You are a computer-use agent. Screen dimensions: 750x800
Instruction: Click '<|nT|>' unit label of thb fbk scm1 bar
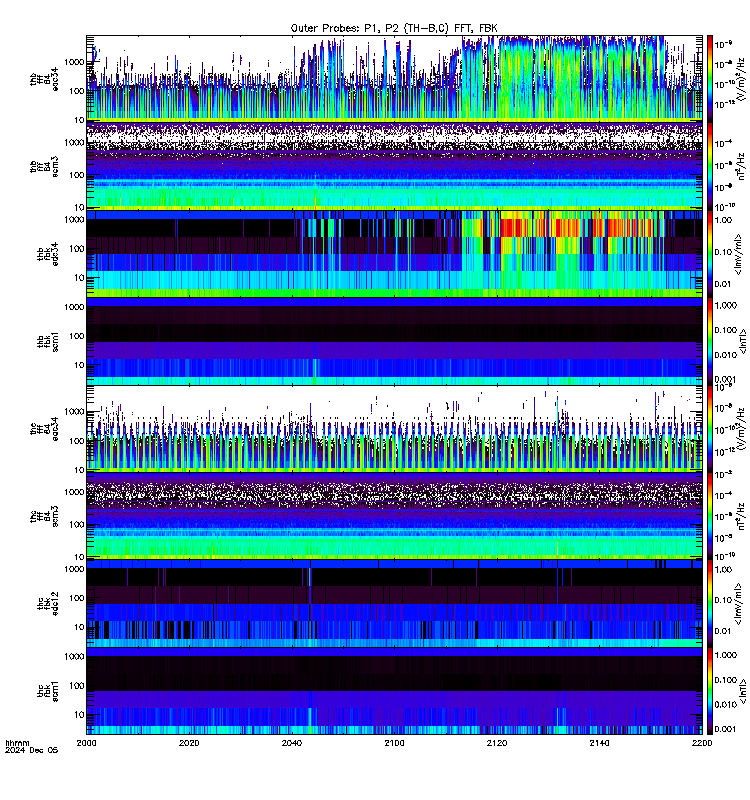[x=743, y=341]
